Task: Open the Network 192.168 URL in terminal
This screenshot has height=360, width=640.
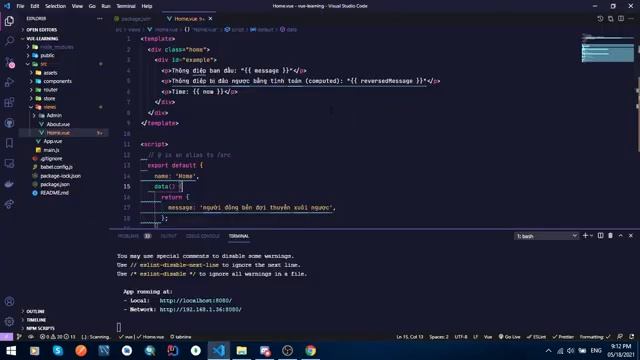Action: (200, 309)
